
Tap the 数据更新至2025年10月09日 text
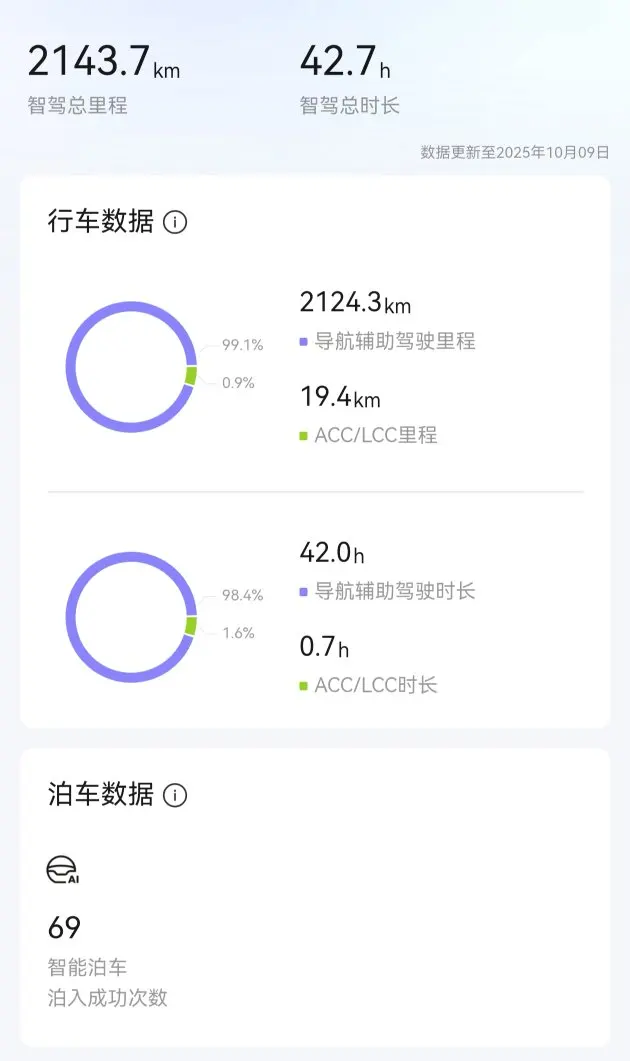(x=515, y=152)
